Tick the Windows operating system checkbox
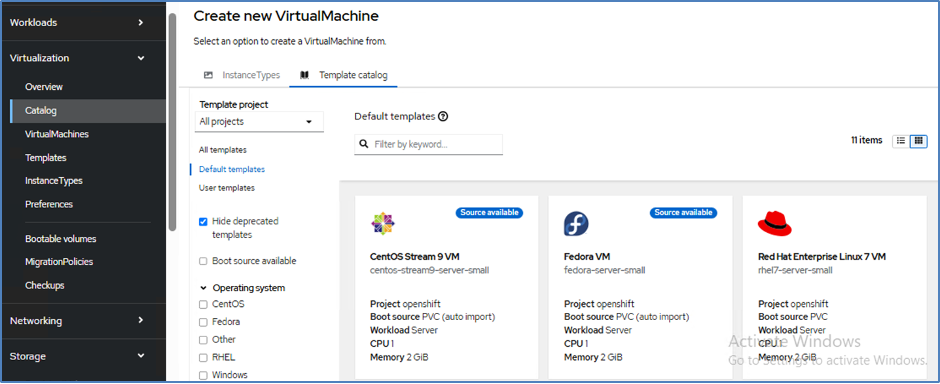The image size is (940, 384). click(x=203, y=375)
